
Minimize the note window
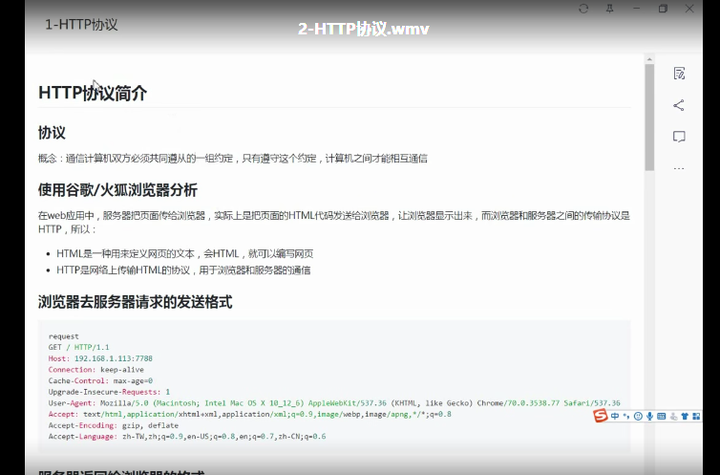point(636,8)
